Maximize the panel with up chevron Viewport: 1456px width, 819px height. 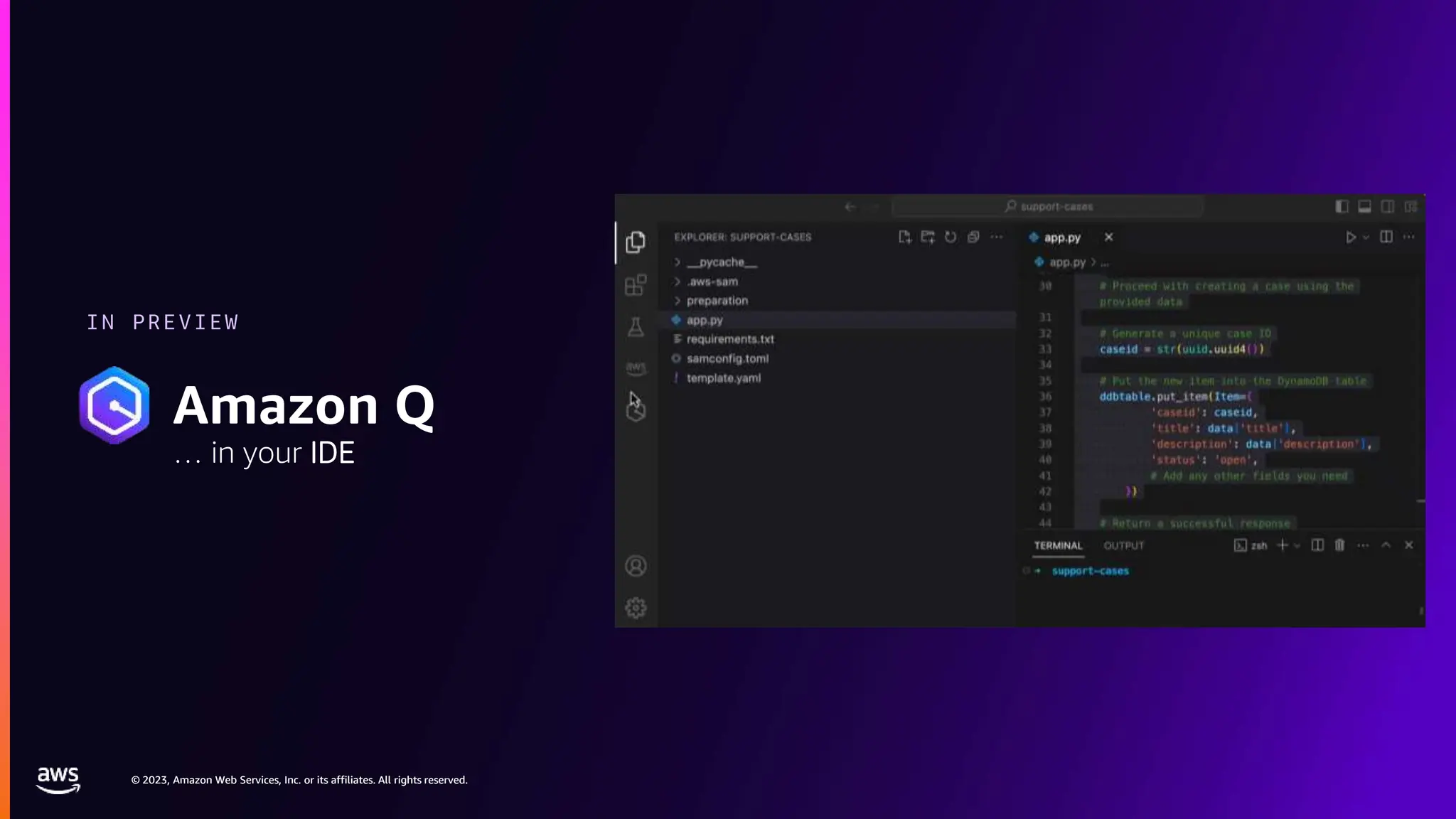1386,545
